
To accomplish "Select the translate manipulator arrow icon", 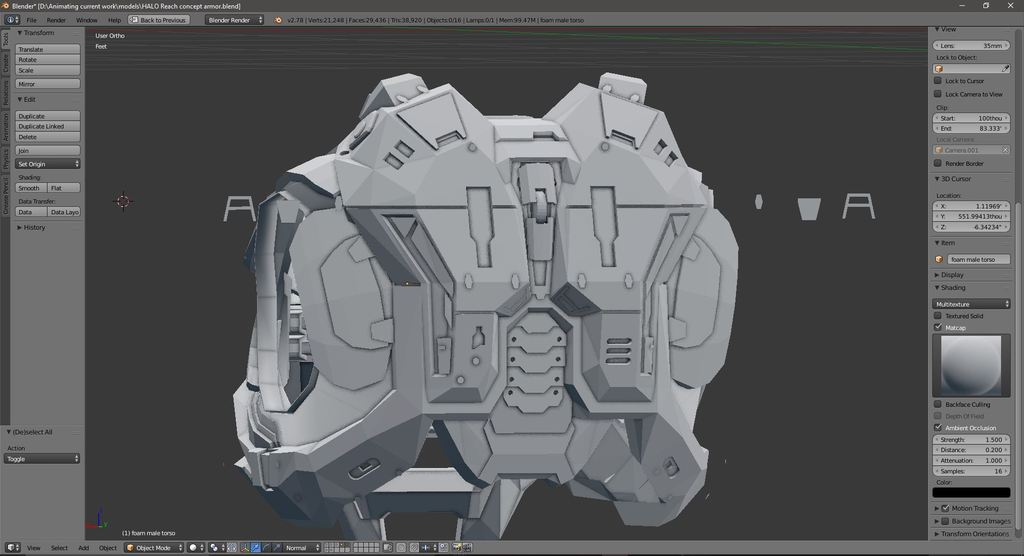I will click(x=255, y=548).
